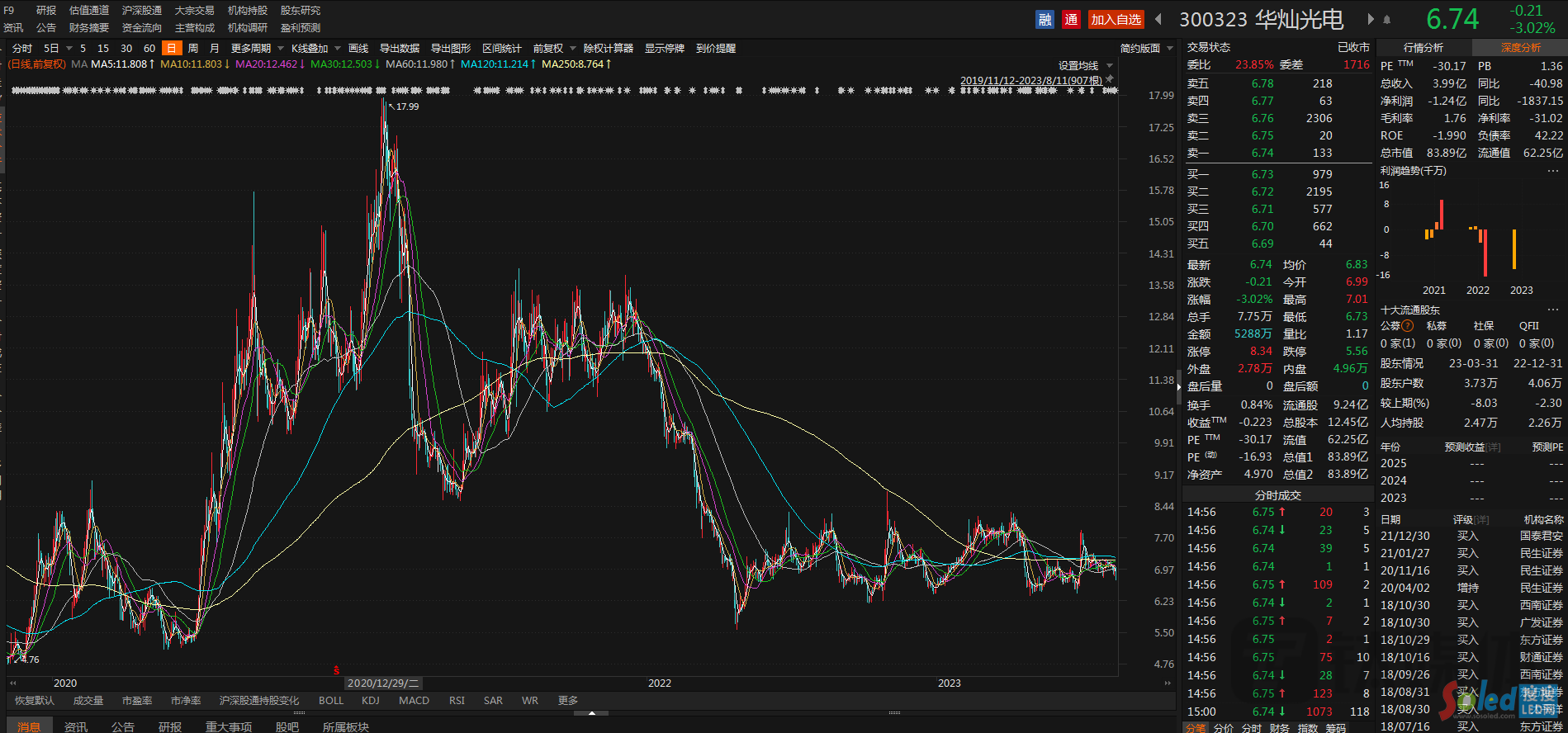The image size is (1568, 733).
Task: Go to next stock with right arrow
Action: point(1371,20)
